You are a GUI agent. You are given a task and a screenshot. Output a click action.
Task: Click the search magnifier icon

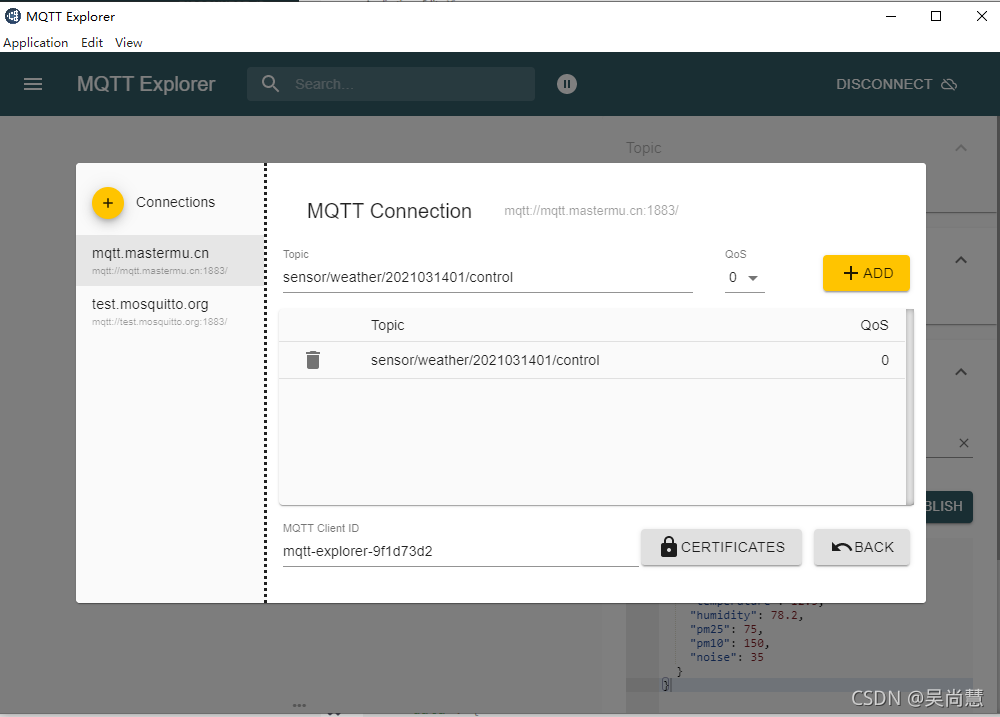(270, 84)
